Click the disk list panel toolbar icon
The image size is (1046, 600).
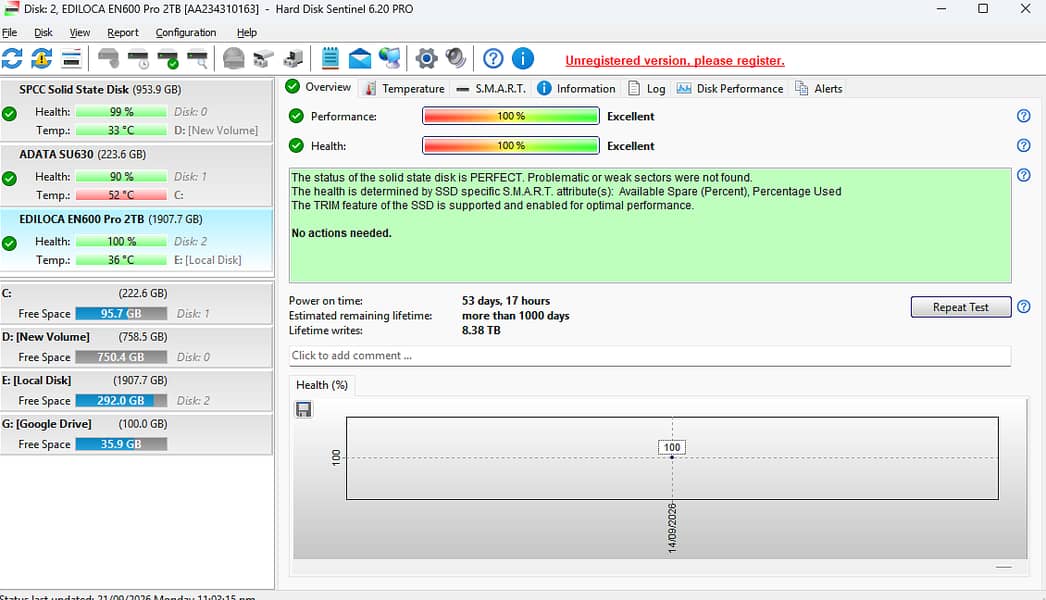pyautogui.click(x=71, y=59)
